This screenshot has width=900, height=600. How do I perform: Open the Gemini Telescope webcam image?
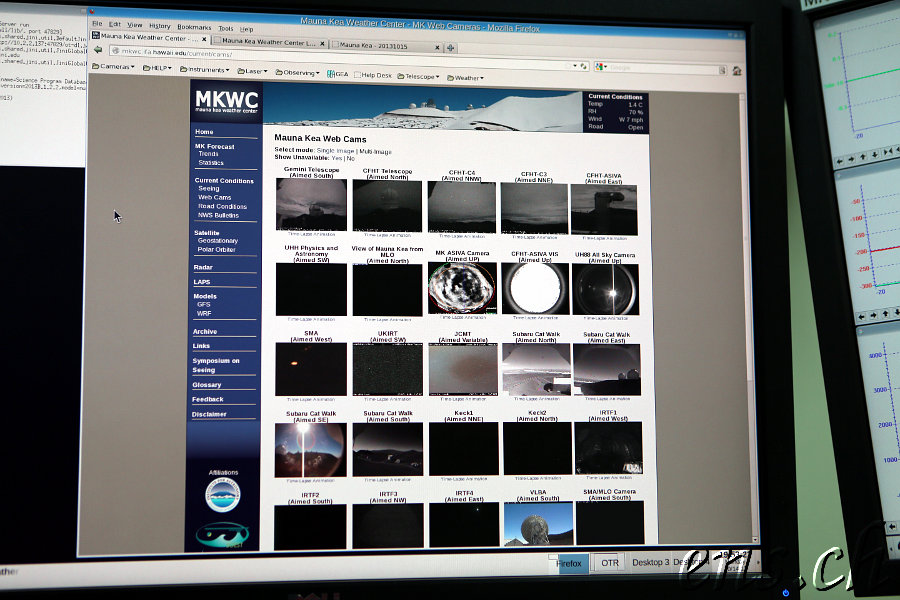(x=311, y=204)
